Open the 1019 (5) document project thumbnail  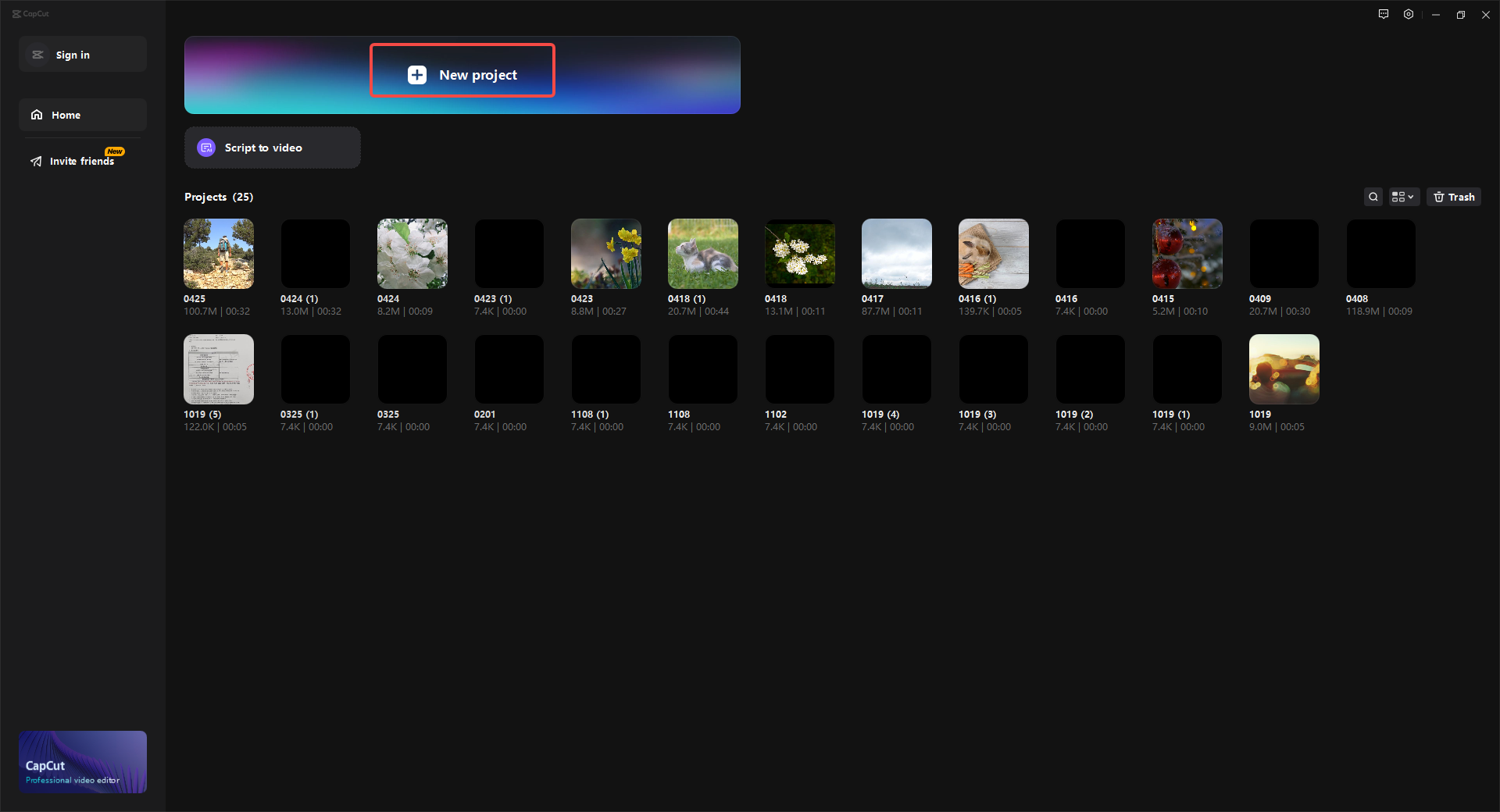coord(219,369)
